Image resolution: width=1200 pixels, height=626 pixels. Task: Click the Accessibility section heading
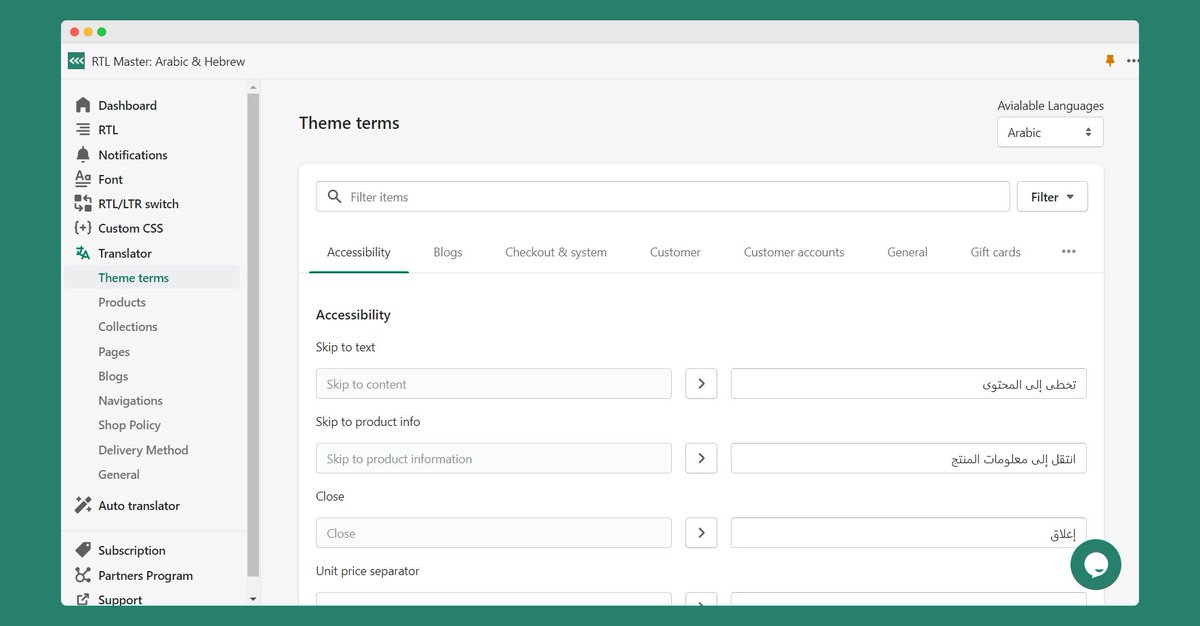pyautogui.click(x=353, y=315)
